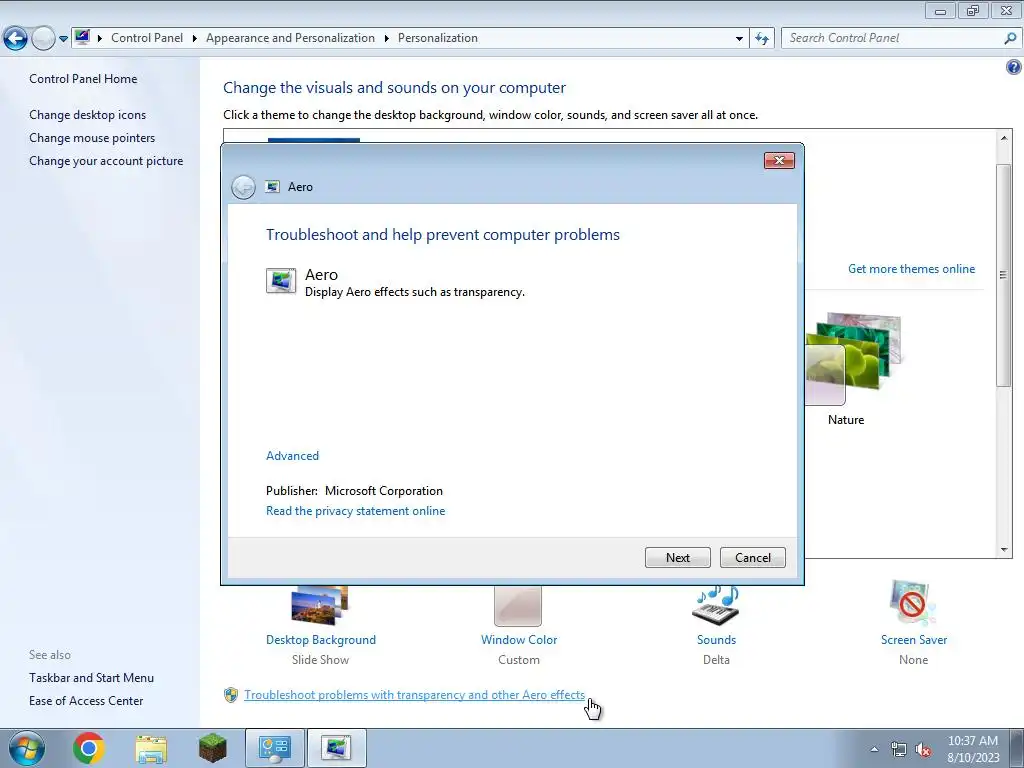Click themes list scrollbar down arrow
1024x768 pixels.
point(1004,550)
